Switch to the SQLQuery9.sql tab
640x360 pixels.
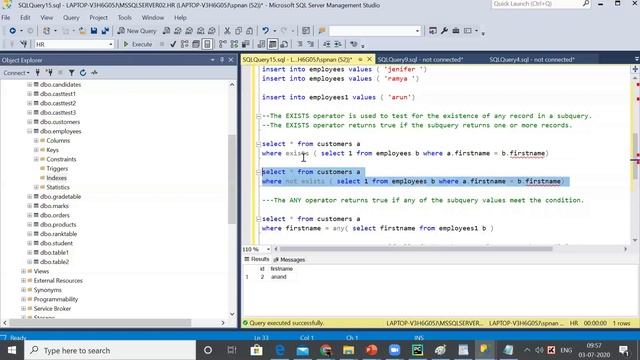[420, 60]
